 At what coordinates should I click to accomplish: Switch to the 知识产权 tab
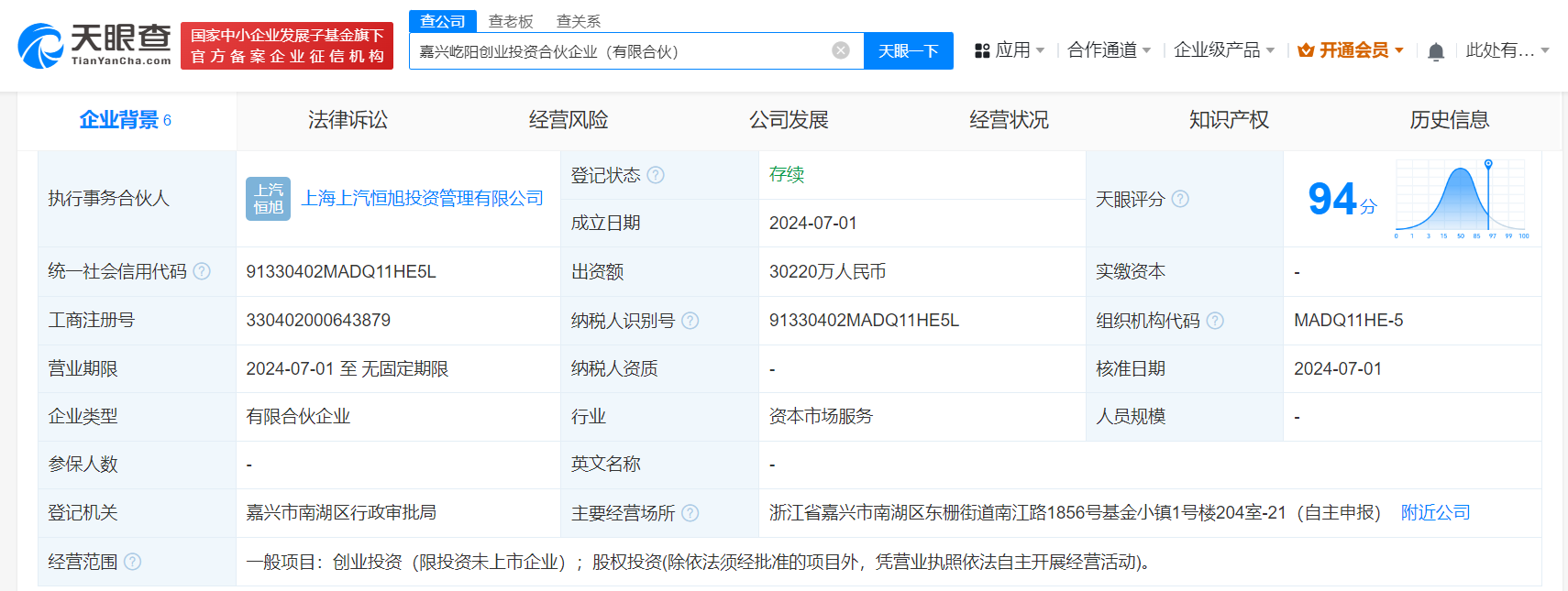coord(1229,120)
